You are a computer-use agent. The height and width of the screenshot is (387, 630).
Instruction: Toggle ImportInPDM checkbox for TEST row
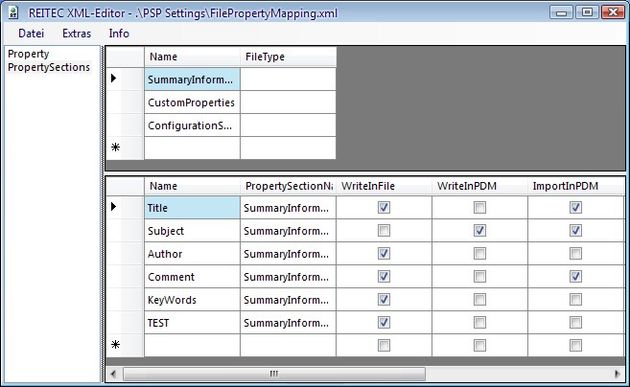click(575, 322)
